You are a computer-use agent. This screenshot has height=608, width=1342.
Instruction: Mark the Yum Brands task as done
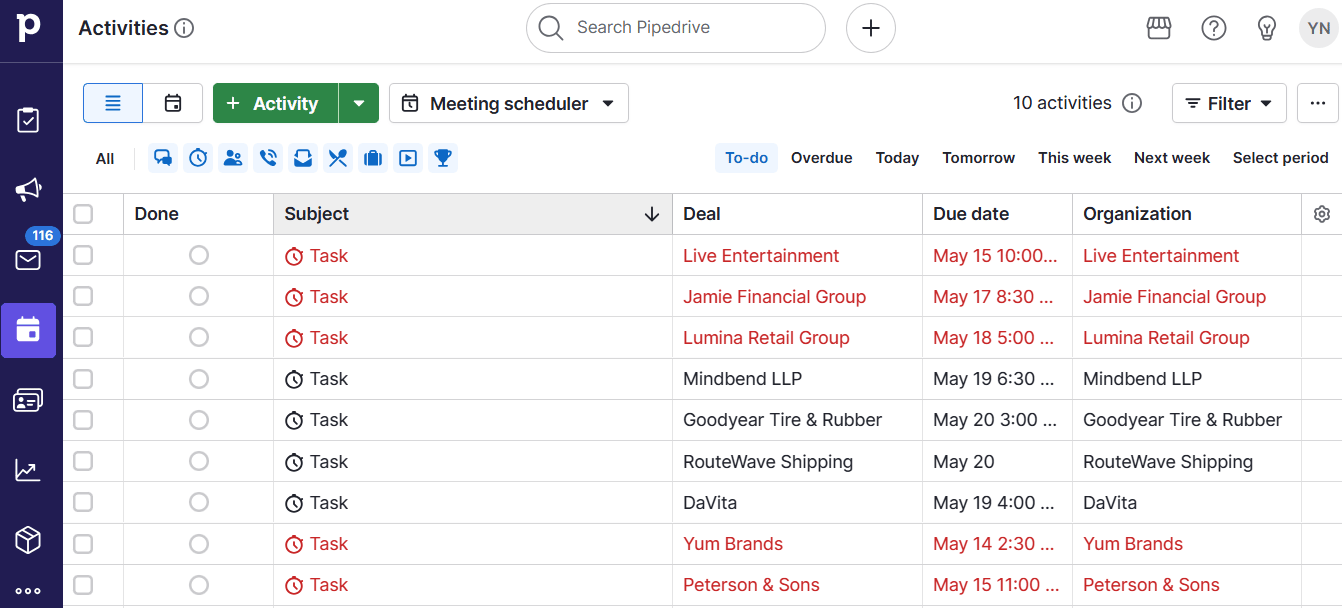coord(199,543)
